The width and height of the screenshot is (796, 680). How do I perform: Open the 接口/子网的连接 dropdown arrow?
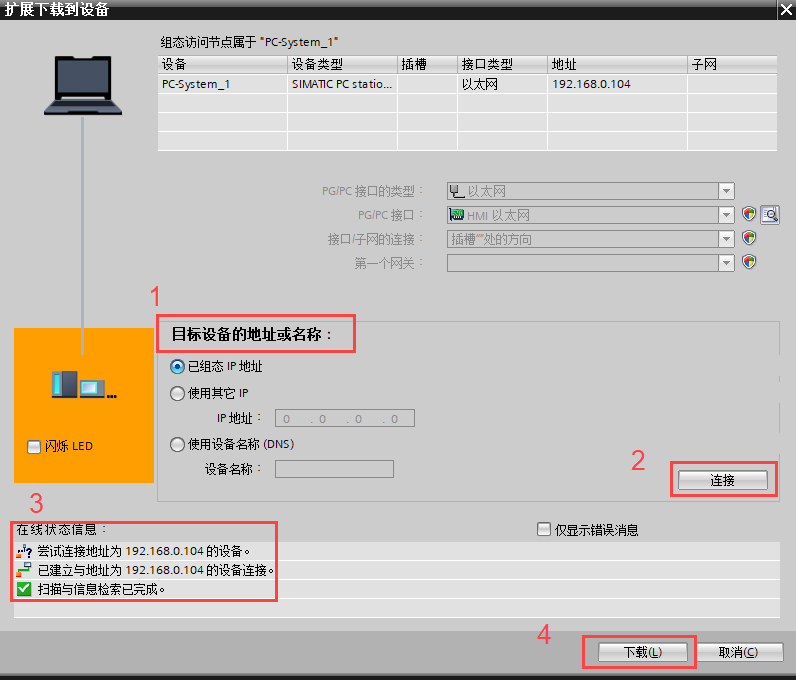(726, 239)
